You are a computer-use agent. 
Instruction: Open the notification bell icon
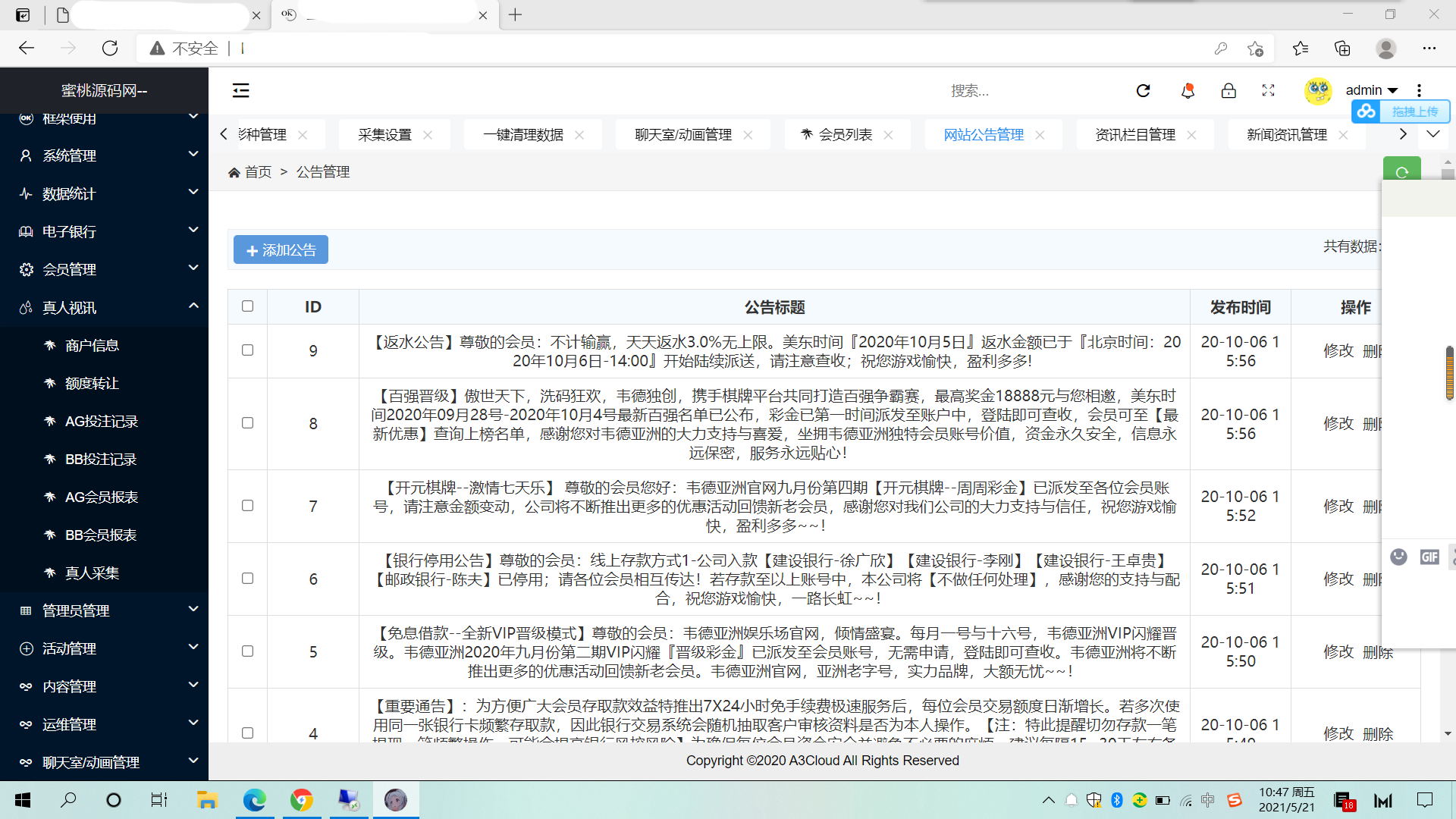pyautogui.click(x=1188, y=91)
